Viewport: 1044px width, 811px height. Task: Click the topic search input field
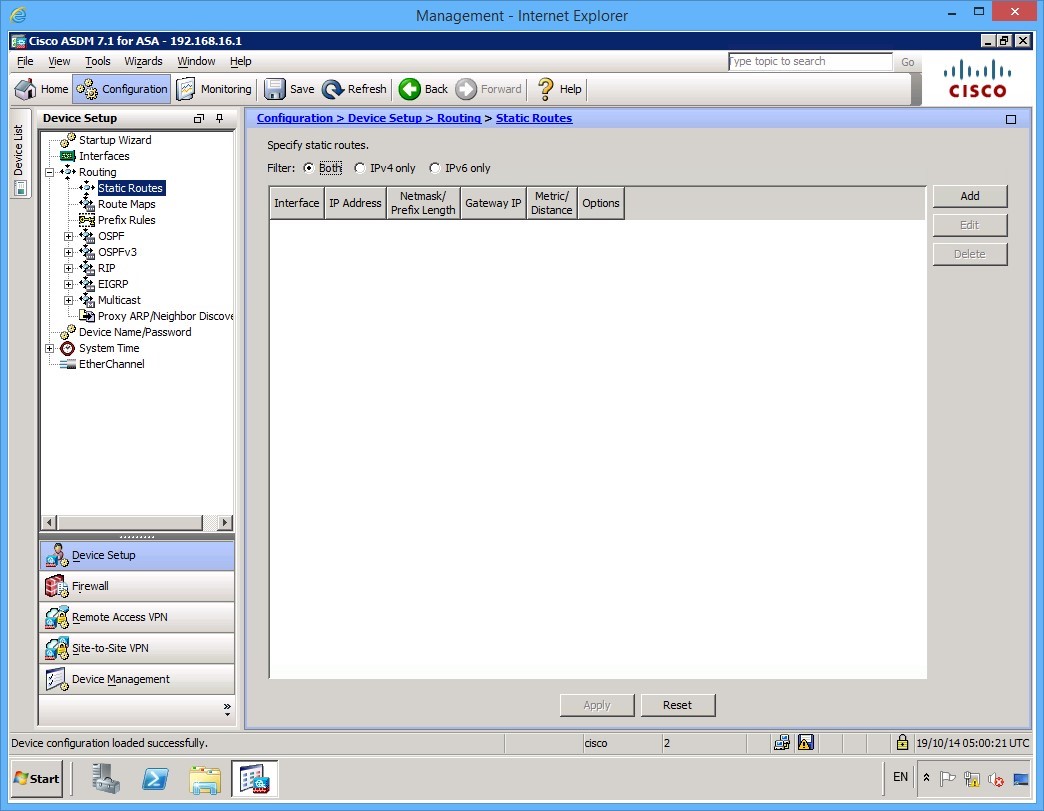point(809,61)
